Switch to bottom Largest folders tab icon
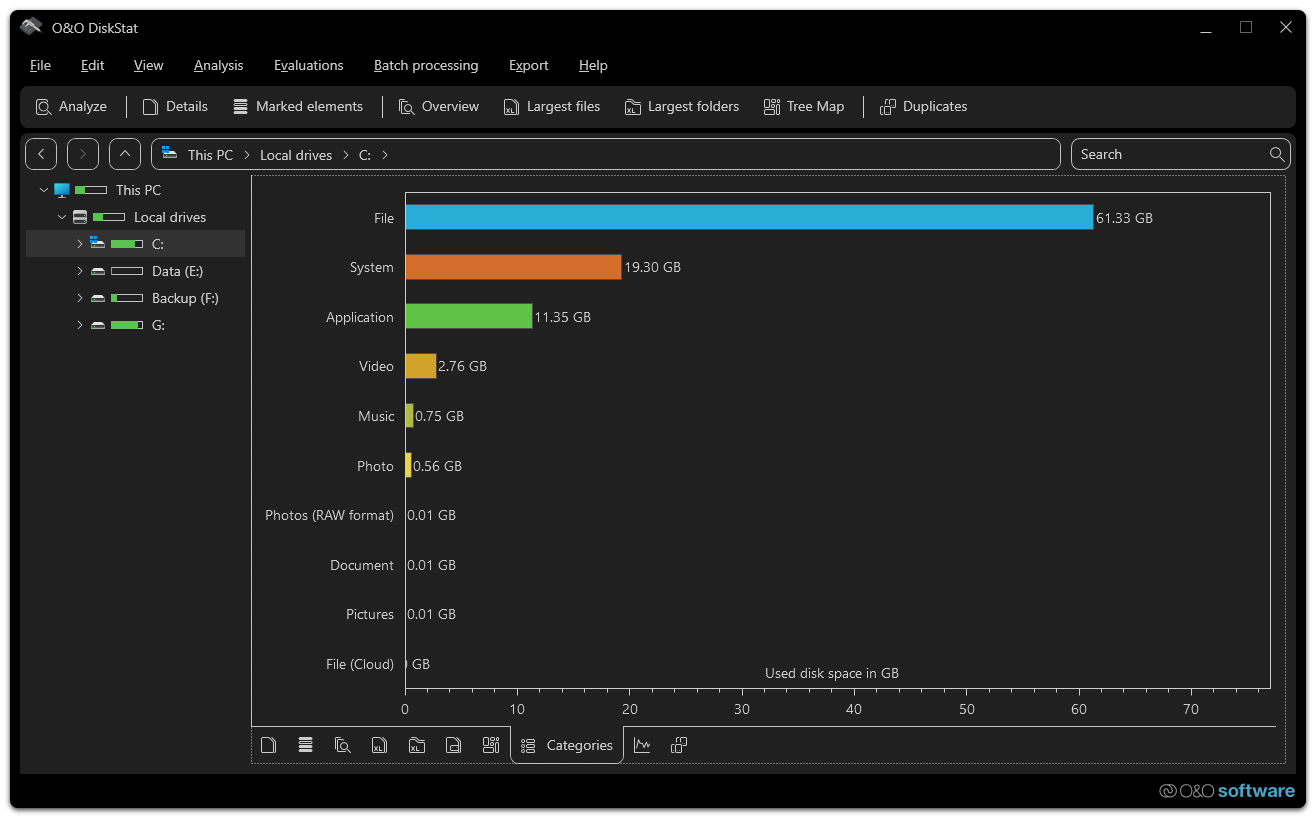1316x818 pixels. point(417,745)
